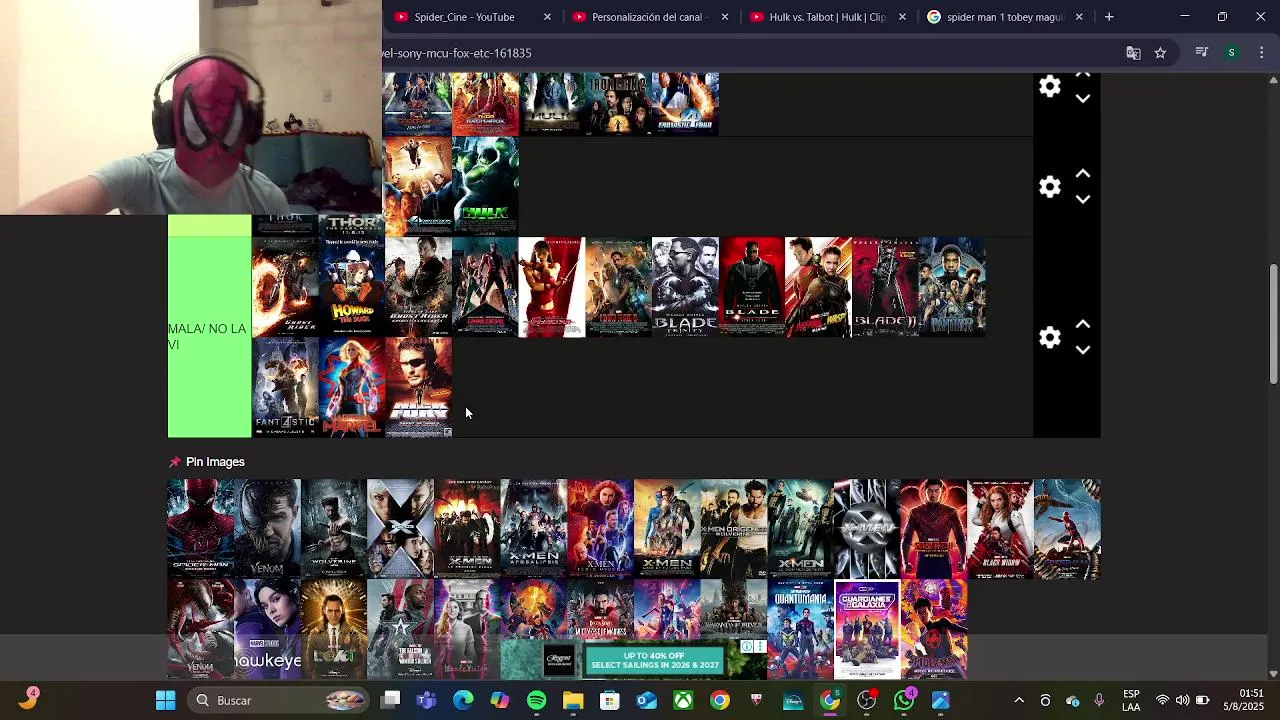This screenshot has width=1280, height=720.
Task: Click the page vertical scrollbar thumb
Action: 1273,323
